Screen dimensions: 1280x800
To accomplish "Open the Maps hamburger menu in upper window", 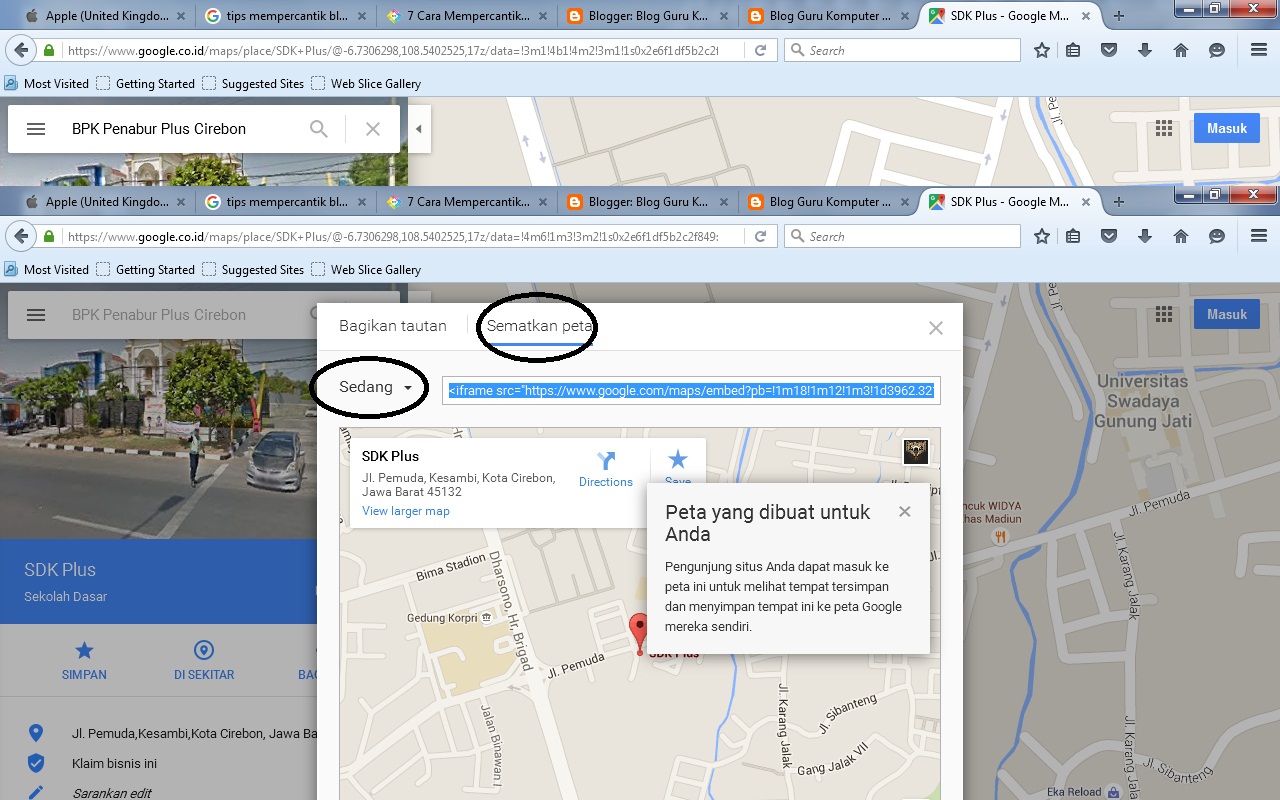I will coord(36,129).
